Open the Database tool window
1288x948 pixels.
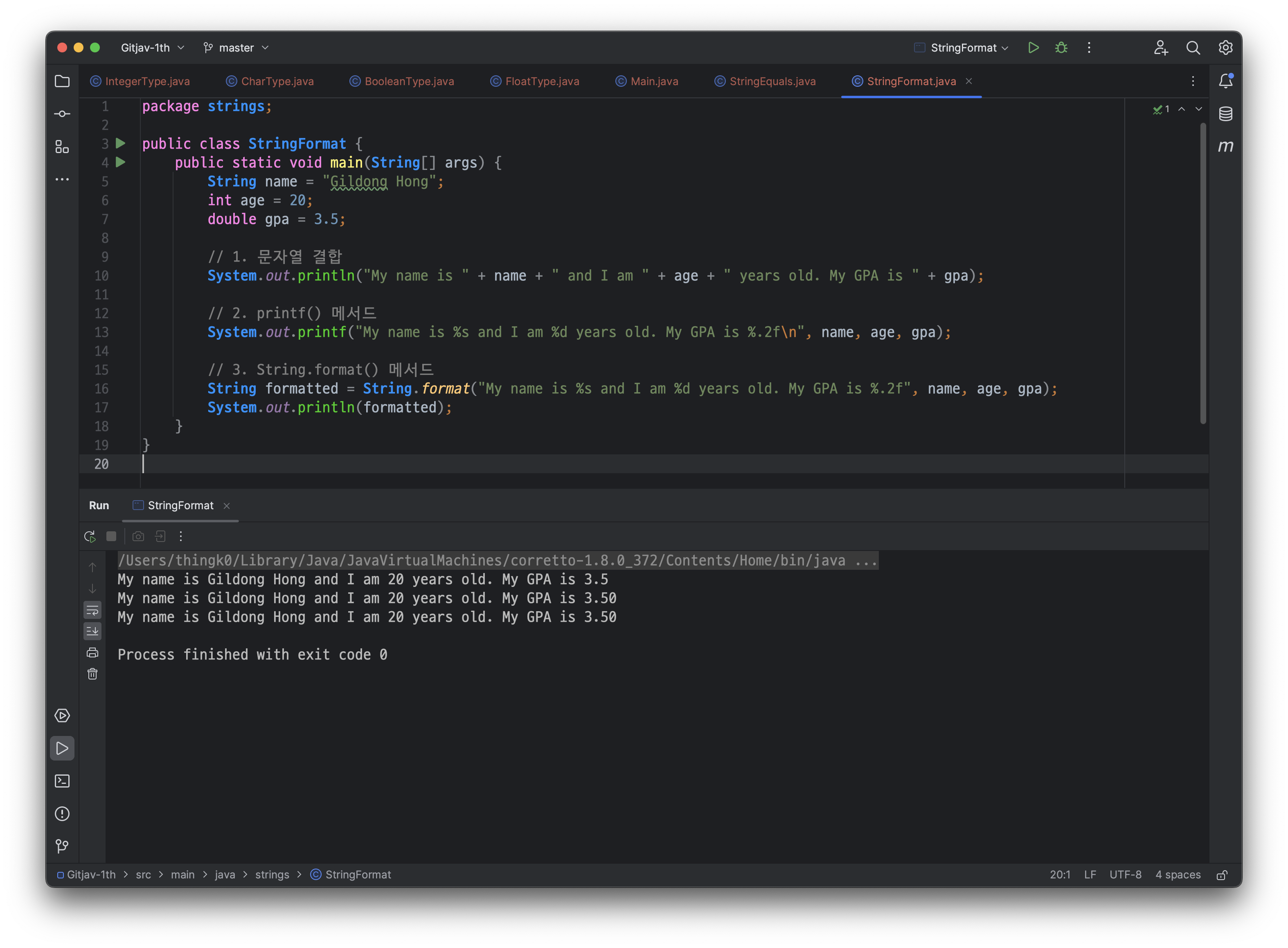1225,114
